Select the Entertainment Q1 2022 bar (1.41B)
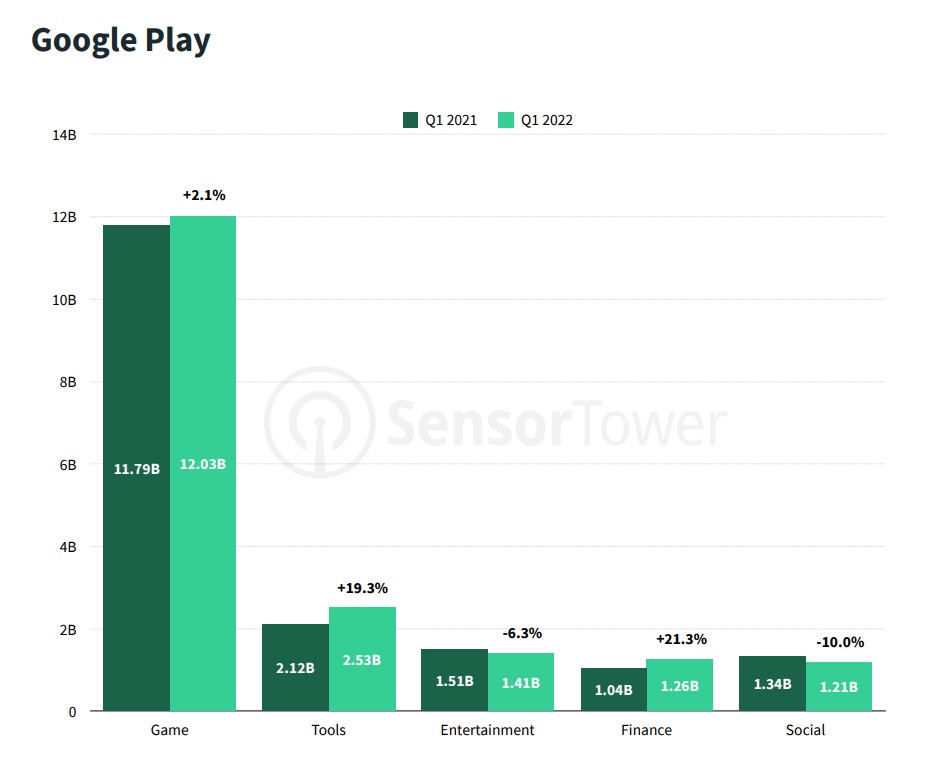The image size is (935, 759). click(521, 682)
